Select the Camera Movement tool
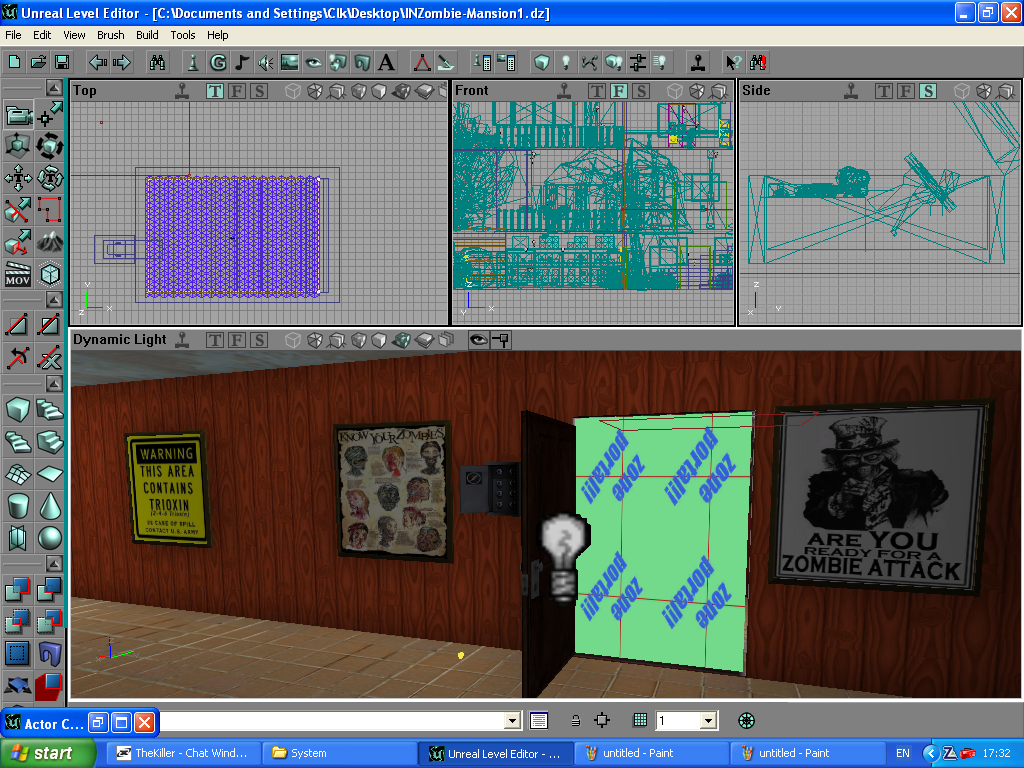The width and height of the screenshot is (1024, 768). pos(18,116)
